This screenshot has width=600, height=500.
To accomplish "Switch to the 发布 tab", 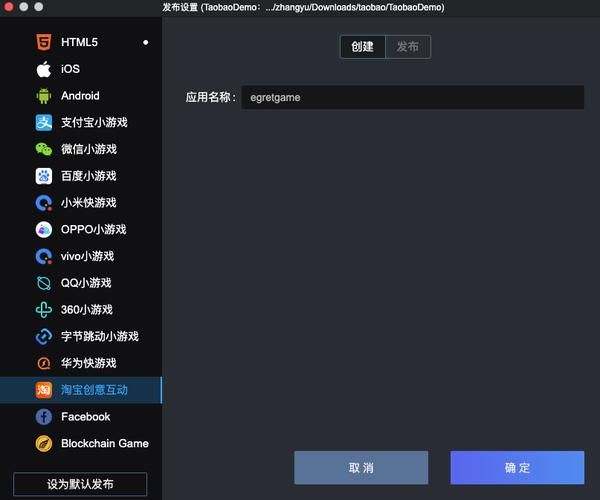I will tap(408, 47).
